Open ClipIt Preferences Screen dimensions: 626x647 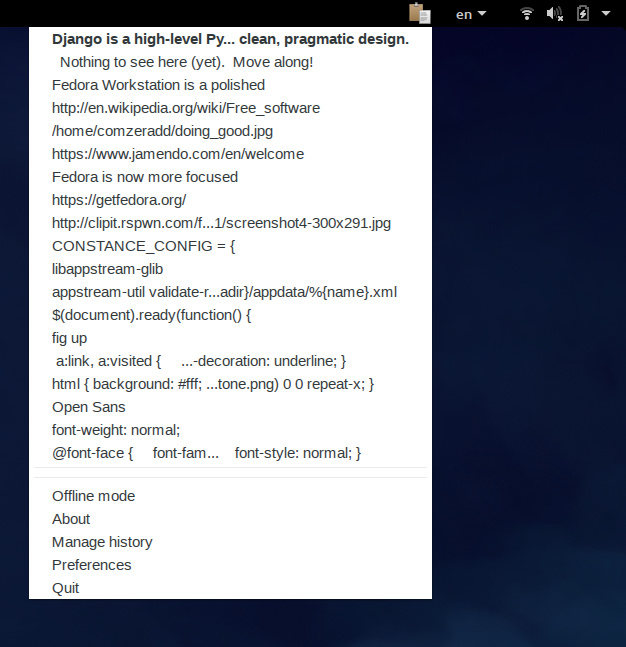(x=230, y=565)
